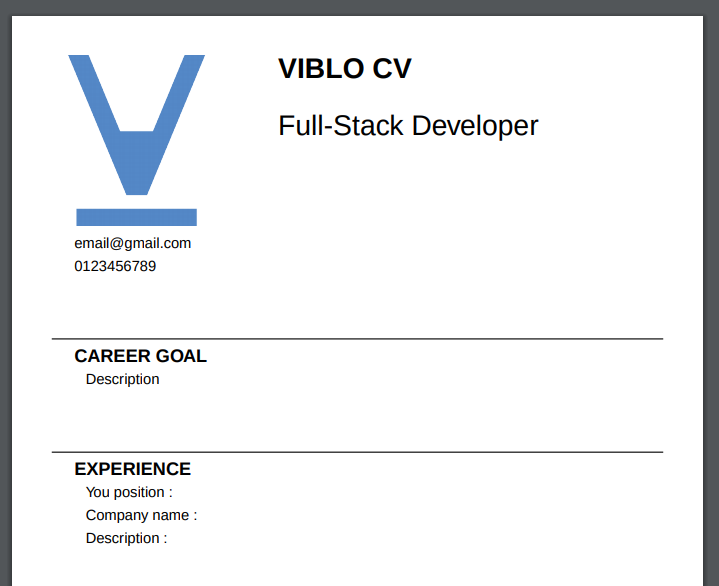Click "Description :" under Experience

coord(126,538)
